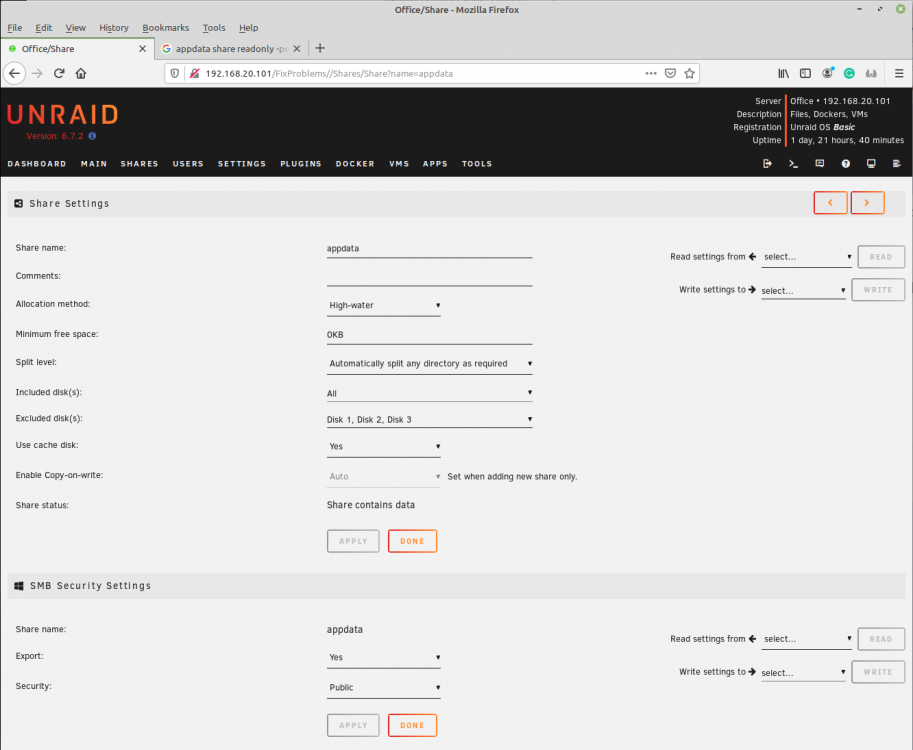Go to next share arrow button
Viewport: 913px width, 750px height.
click(x=867, y=203)
